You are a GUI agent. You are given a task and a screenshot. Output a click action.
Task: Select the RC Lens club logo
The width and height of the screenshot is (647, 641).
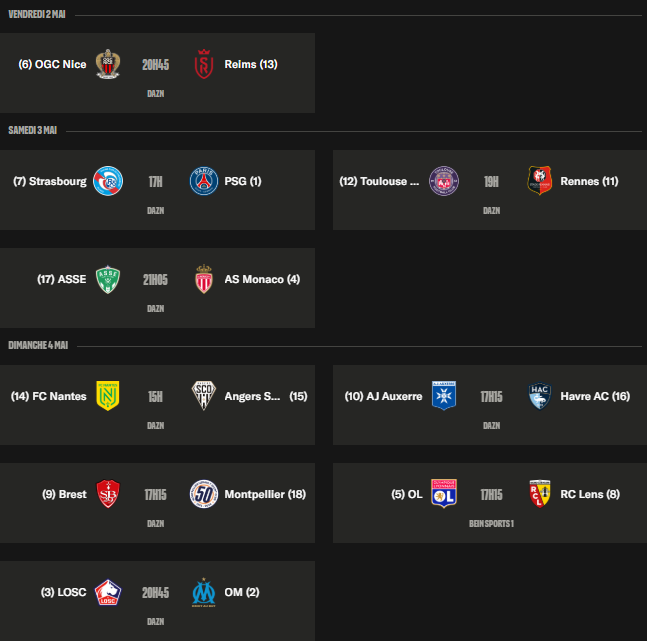(540, 494)
